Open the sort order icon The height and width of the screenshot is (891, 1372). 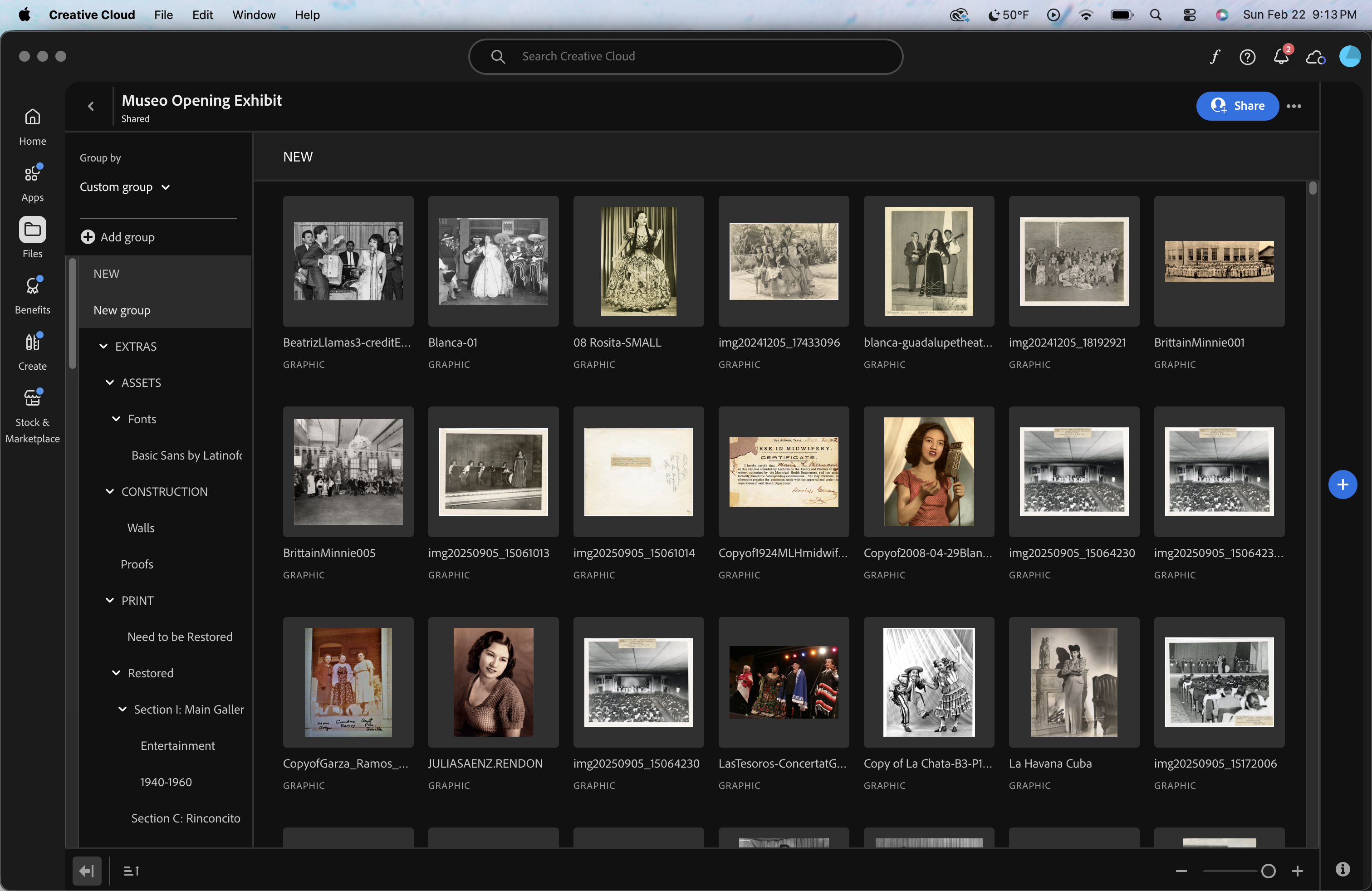[x=132, y=870]
